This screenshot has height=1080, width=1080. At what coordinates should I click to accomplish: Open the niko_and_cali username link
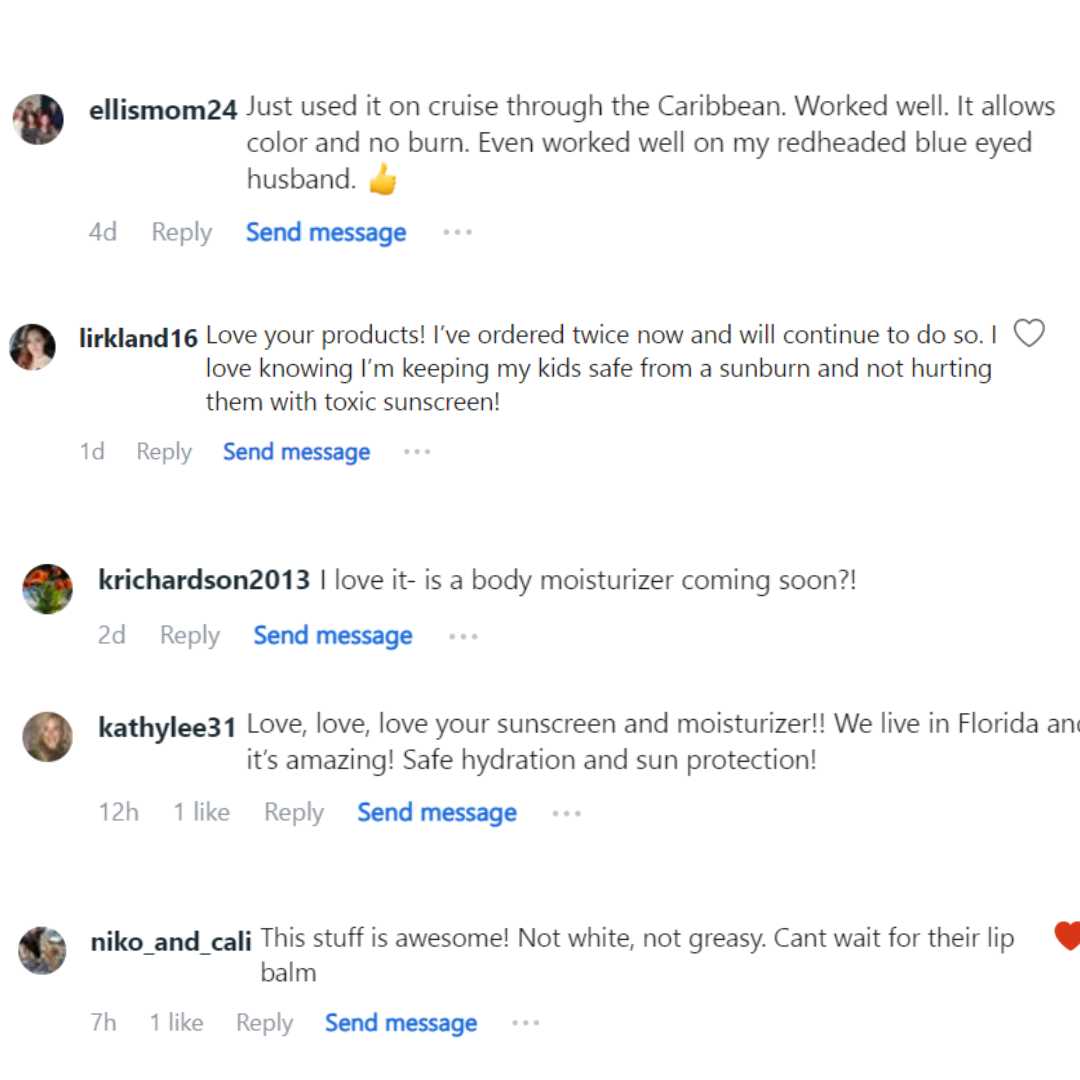tap(171, 942)
